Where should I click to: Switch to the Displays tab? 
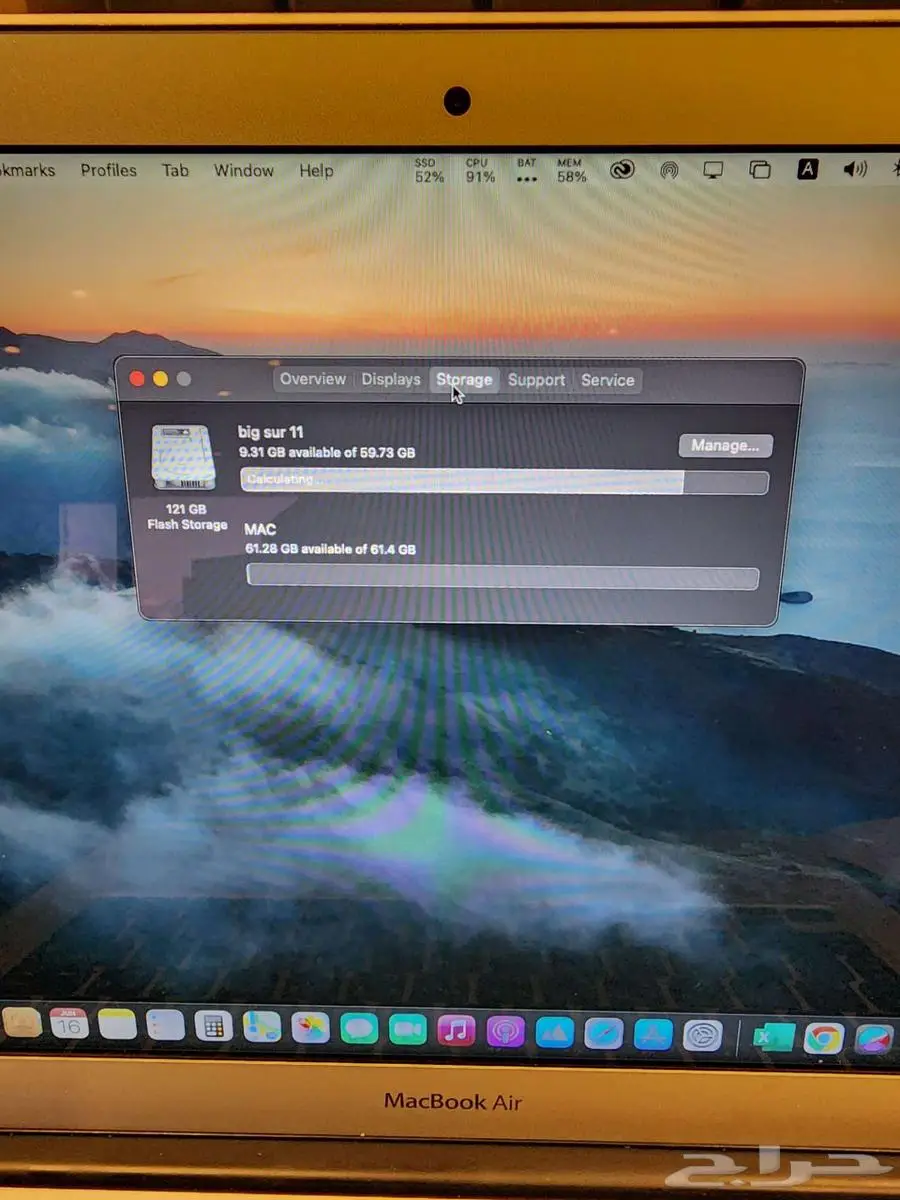(391, 379)
